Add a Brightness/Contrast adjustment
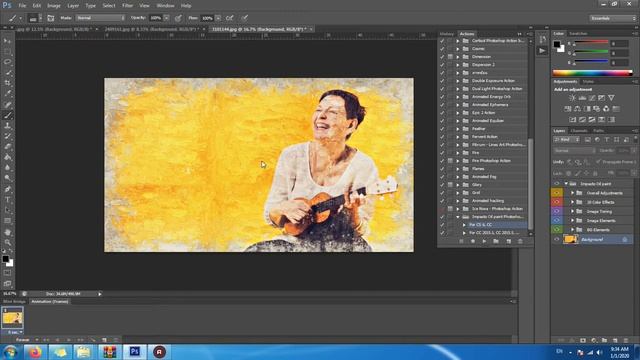The image size is (640, 360). click(572, 98)
